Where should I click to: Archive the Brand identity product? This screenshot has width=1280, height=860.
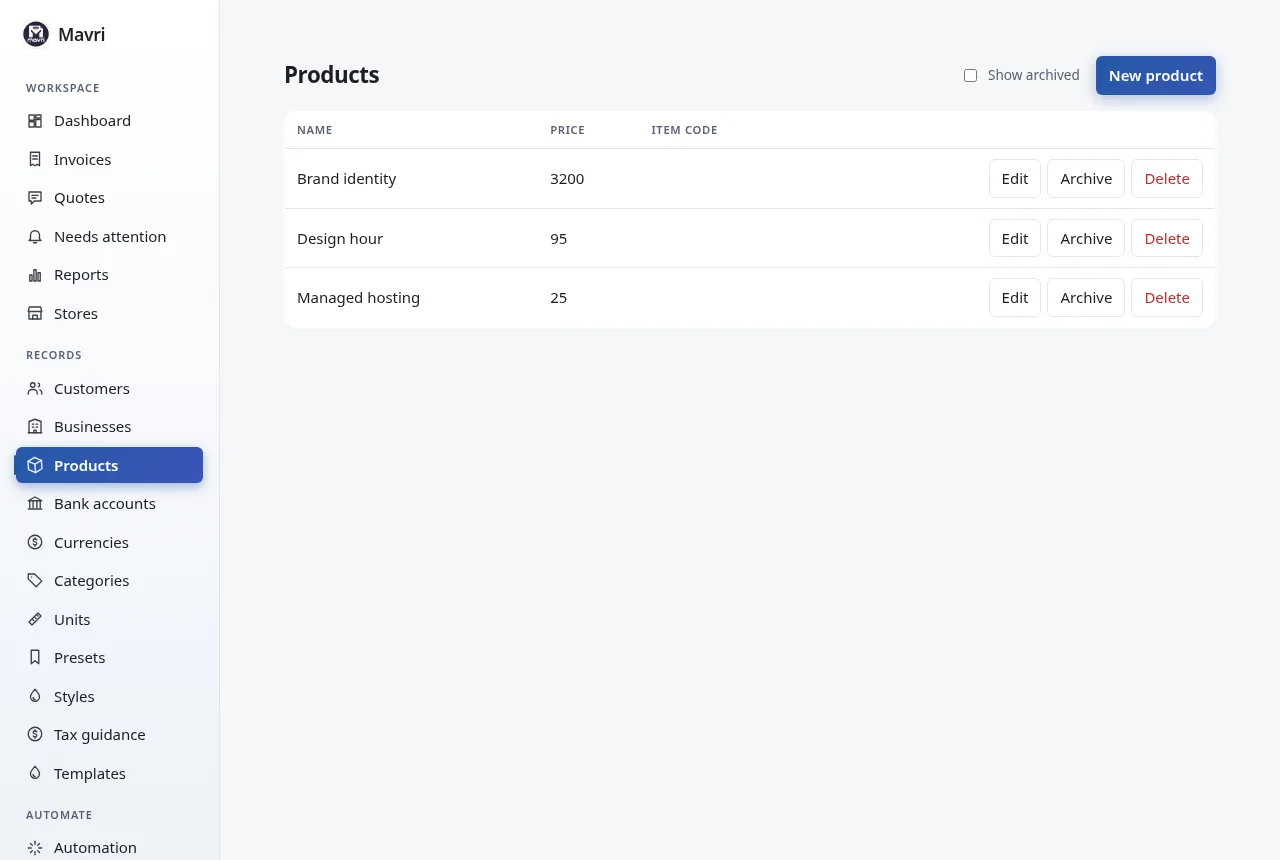pyautogui.click(x=1086, y=179)
